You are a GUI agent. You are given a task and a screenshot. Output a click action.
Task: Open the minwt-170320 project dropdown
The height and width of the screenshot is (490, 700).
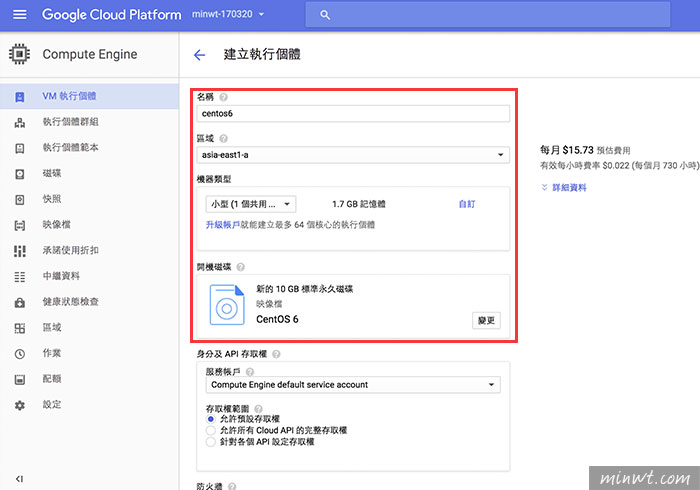(228, 14)
